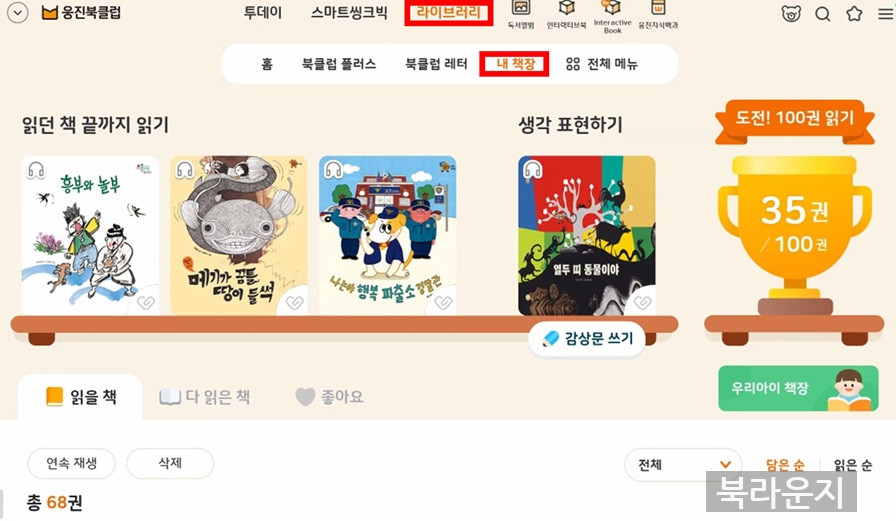This screenshot has height=521, width=896.
Task: Expand the top-left circular chevron button
Action: tap(18, 13)
